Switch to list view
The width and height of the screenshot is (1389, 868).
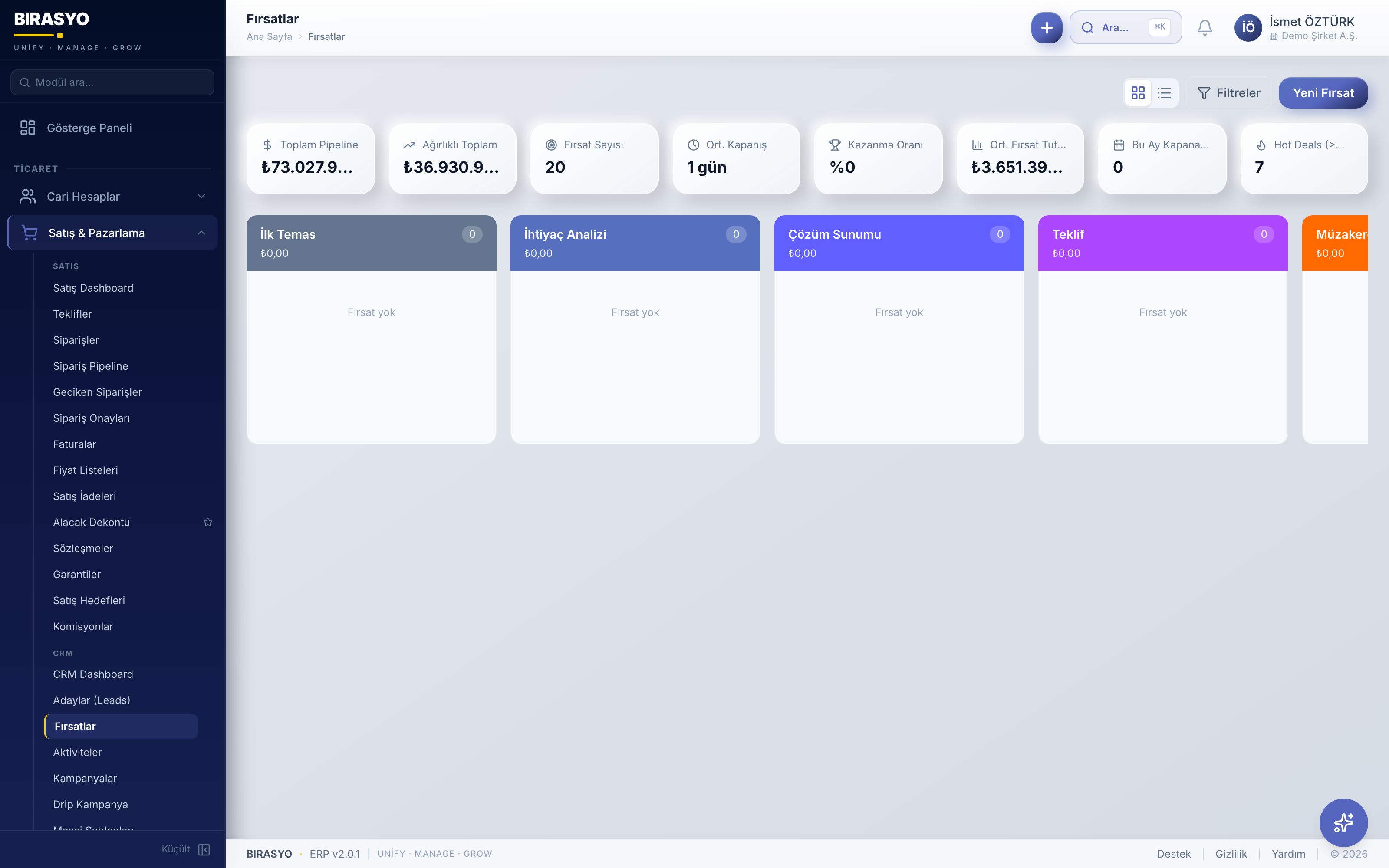tap(1164, 93)
